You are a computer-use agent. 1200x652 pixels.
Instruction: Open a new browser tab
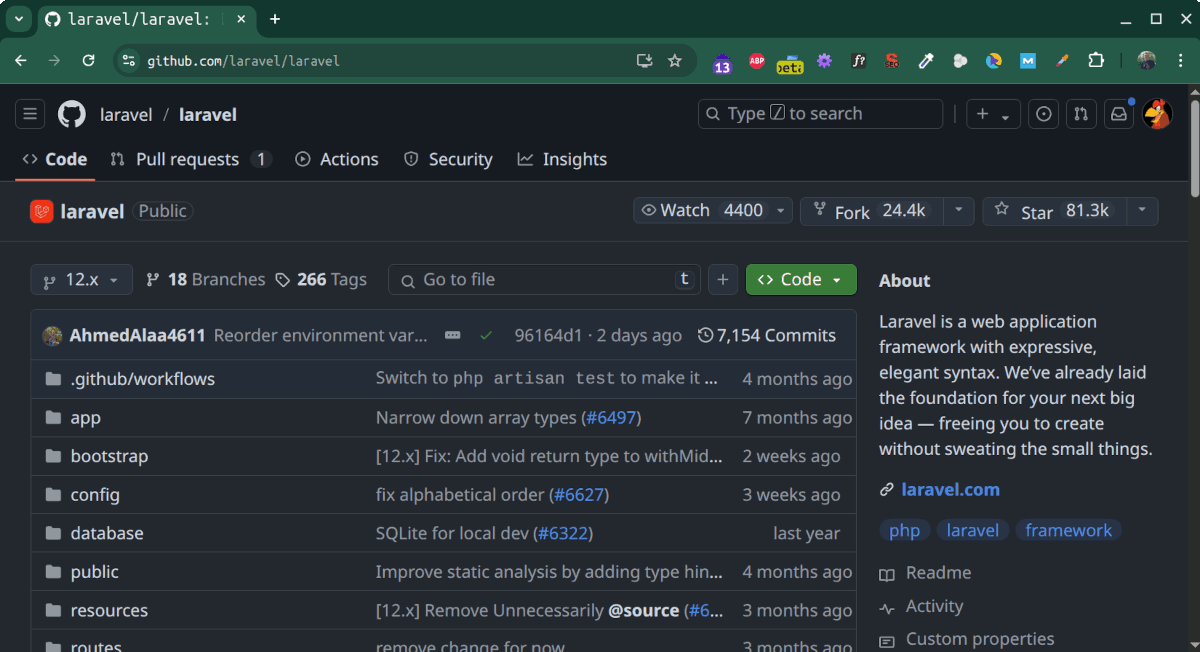[275, 19]
